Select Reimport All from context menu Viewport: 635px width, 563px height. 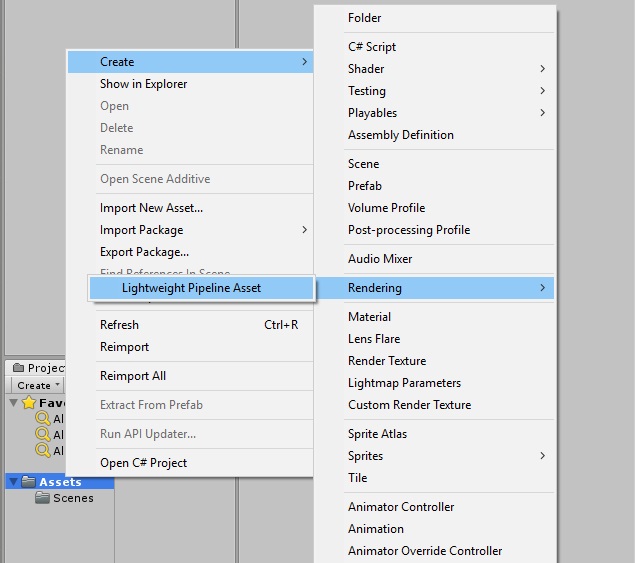tap(133, 376)
